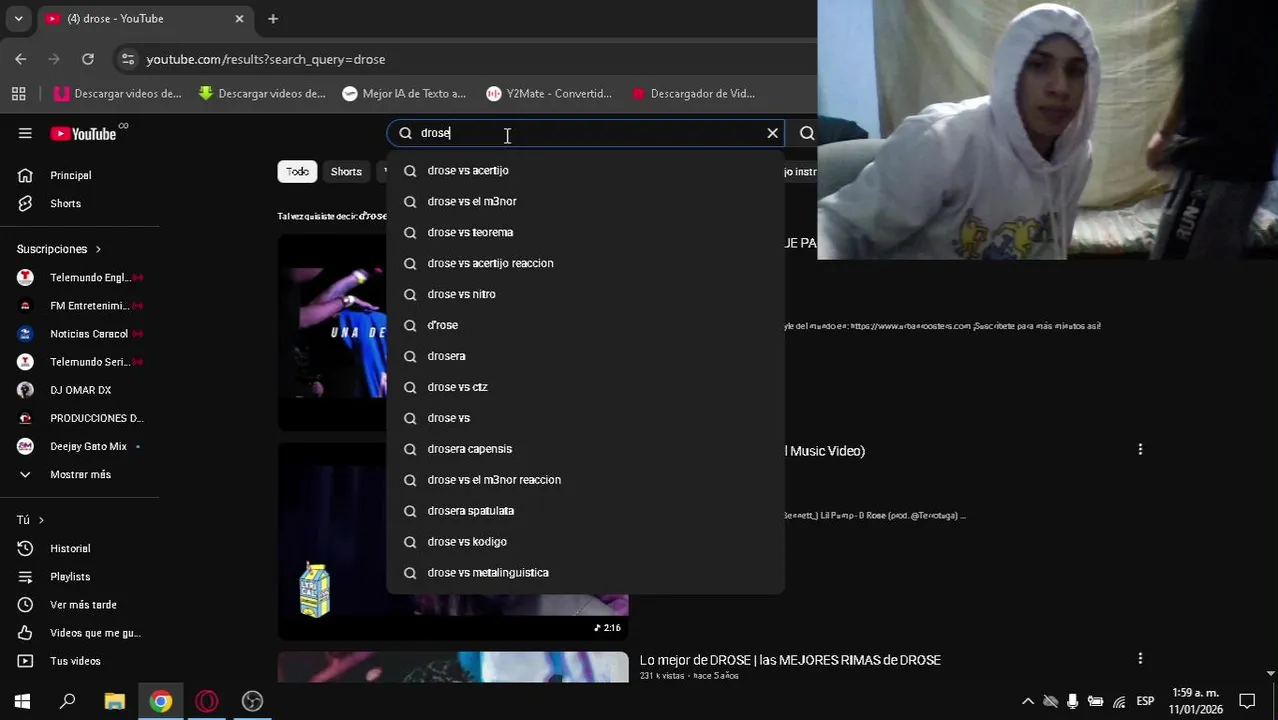Pick the "drose vs ctz" suggestion

pyautogui.click(x=585, y=387)
